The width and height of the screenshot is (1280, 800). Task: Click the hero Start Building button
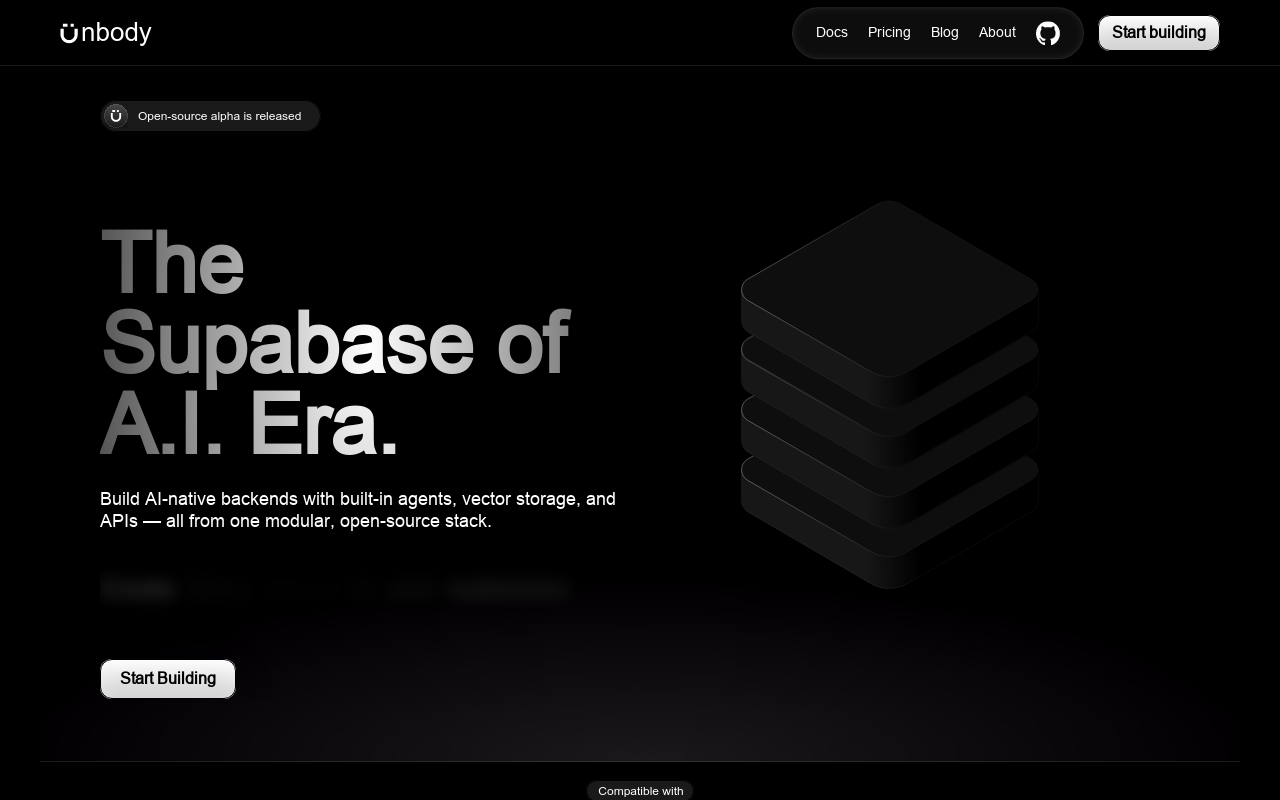(x=168, y=679)
